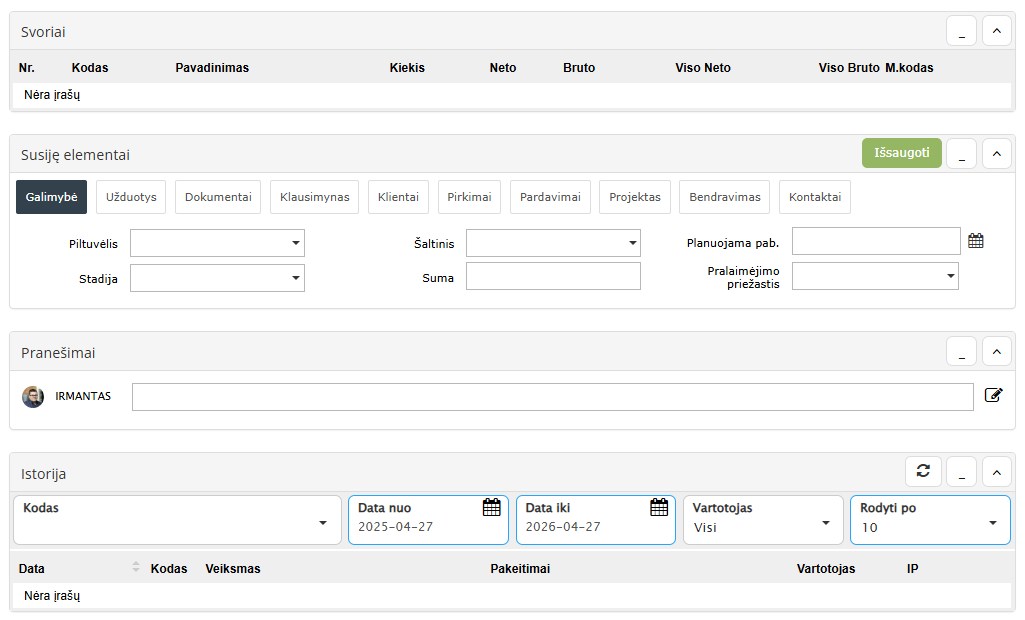Click the Suma input field

coord(553,276)
